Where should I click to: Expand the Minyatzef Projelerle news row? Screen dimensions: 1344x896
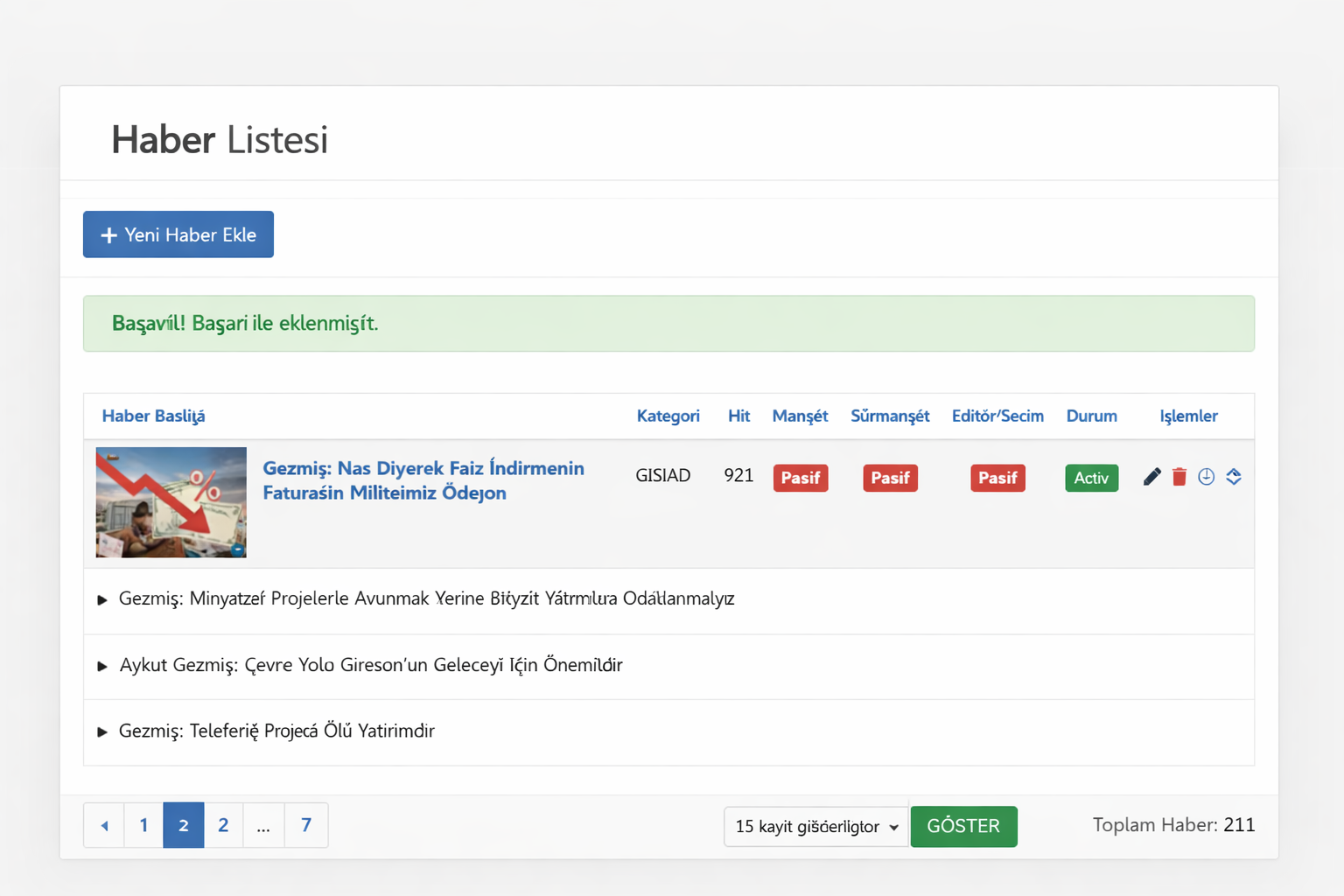[102, 599]
